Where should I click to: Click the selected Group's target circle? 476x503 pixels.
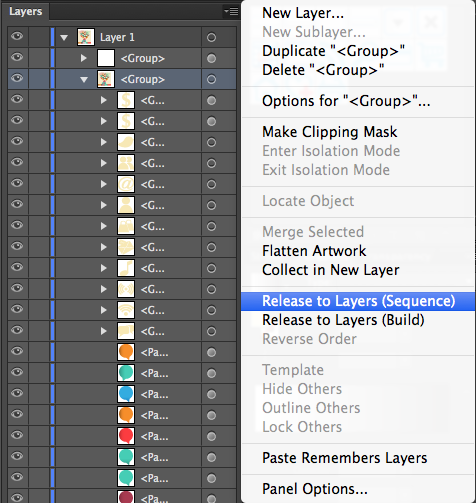click(x=211, y=79)
